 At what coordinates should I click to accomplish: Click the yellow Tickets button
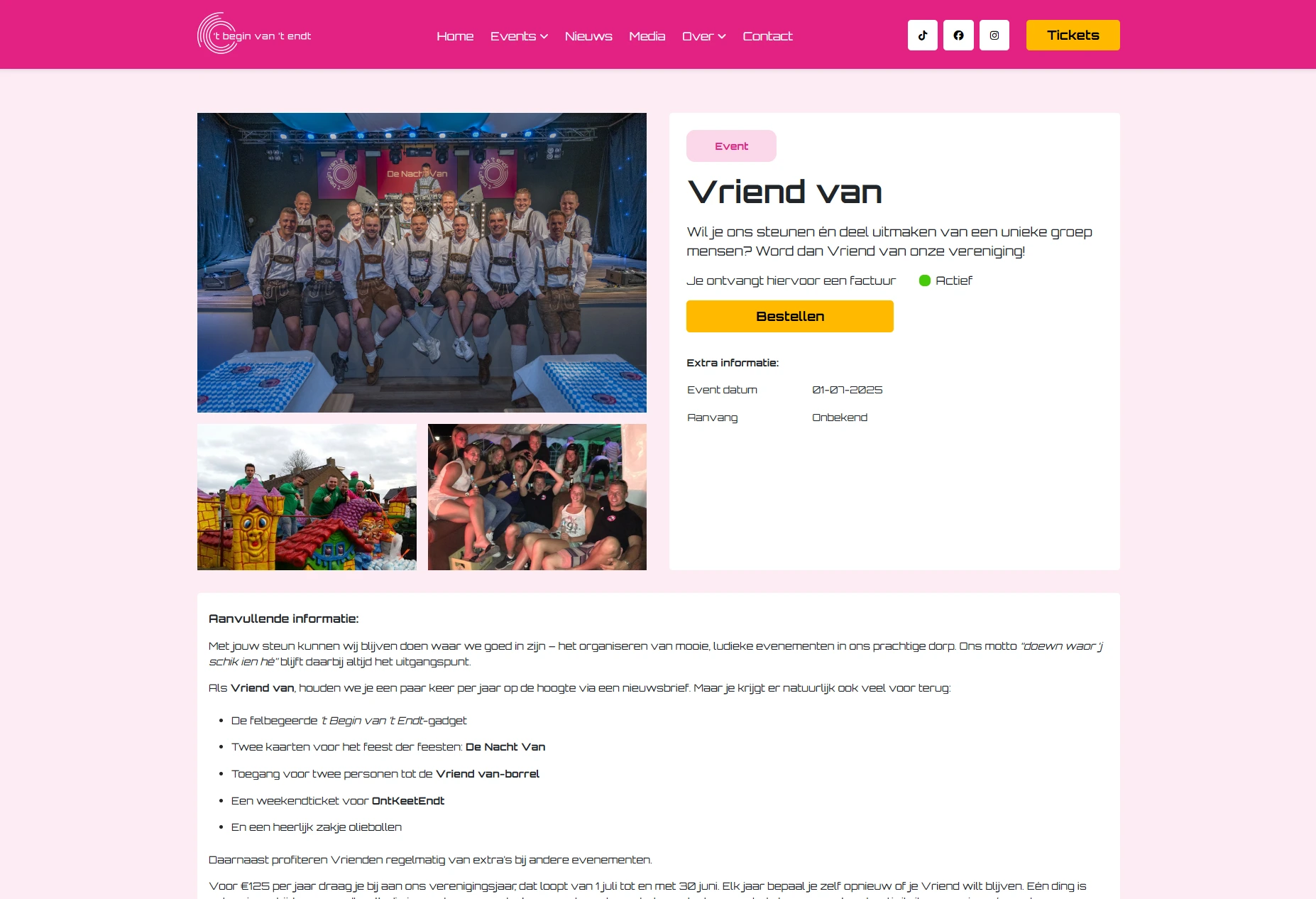pos(1073,36)
